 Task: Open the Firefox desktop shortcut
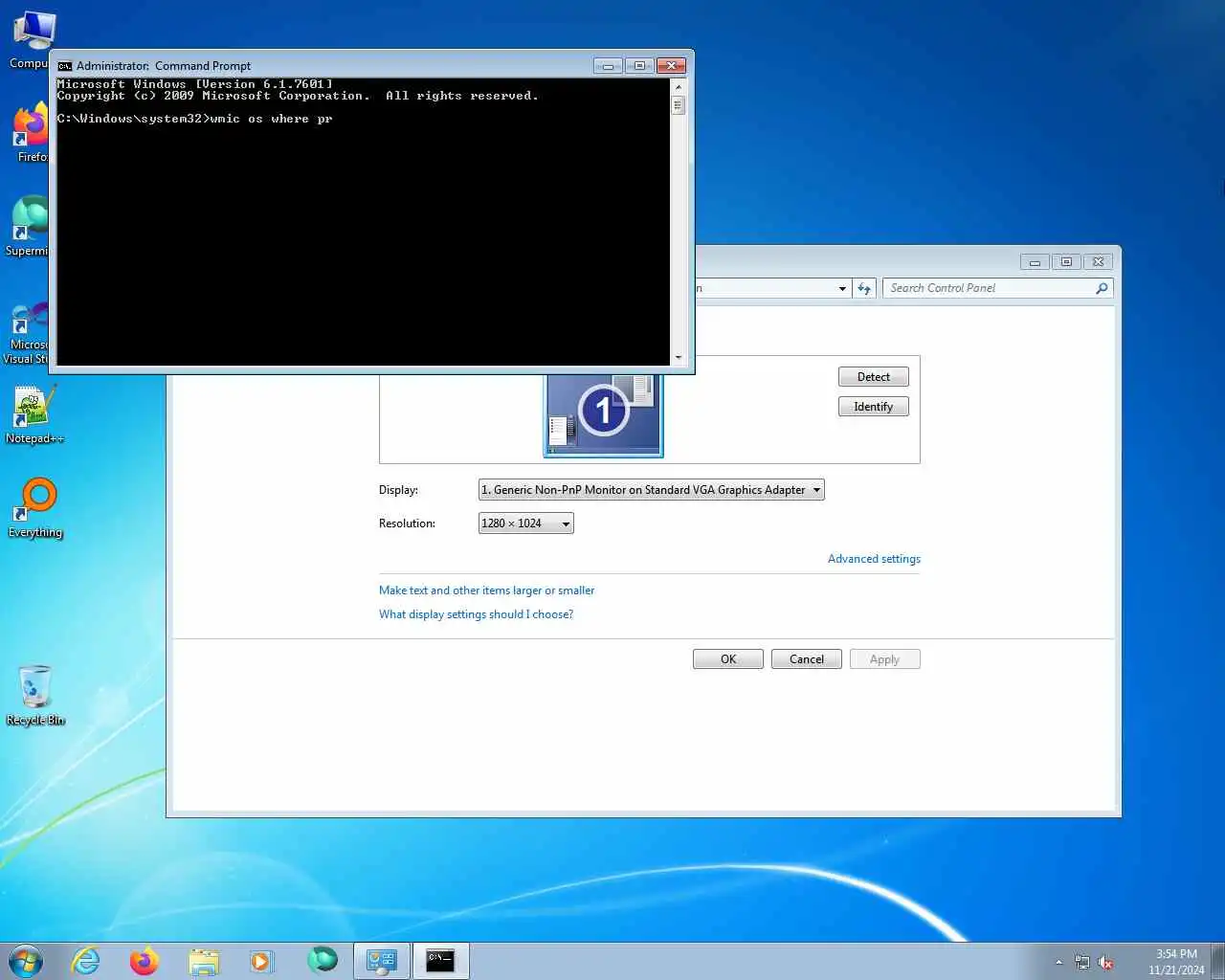[x=30, y=132]
